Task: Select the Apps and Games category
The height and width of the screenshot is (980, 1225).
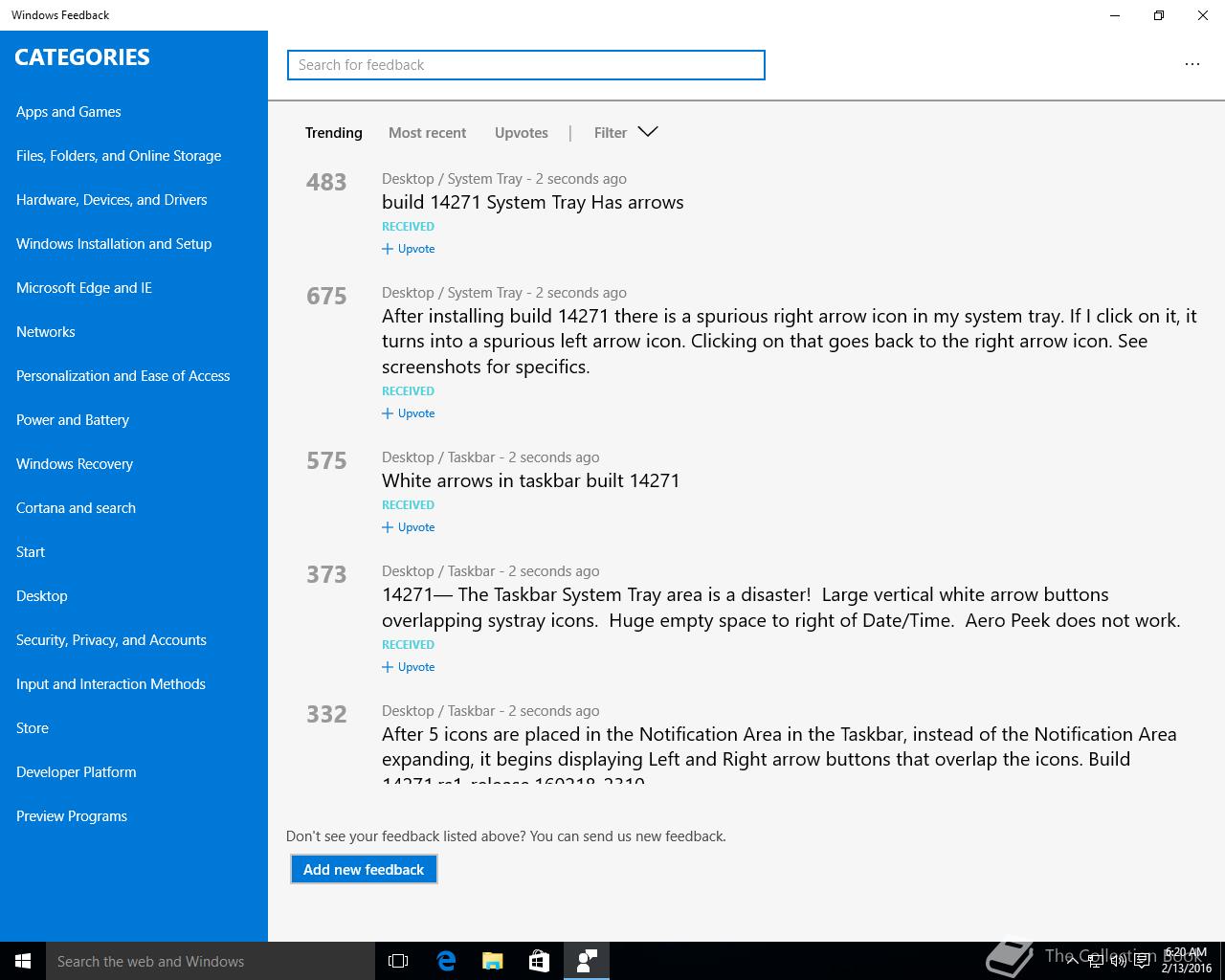Action: pos(69,112)
